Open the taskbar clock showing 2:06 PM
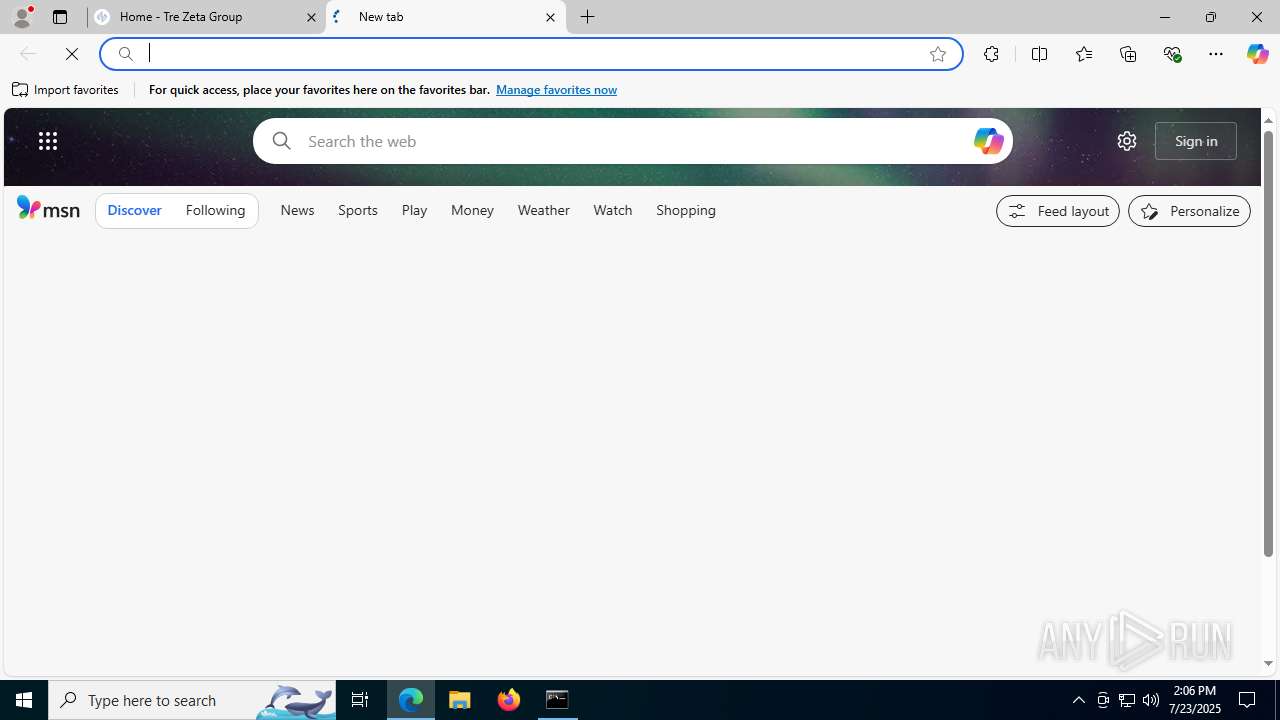This screenshot has width=1280, height=720. point(1195,700)
